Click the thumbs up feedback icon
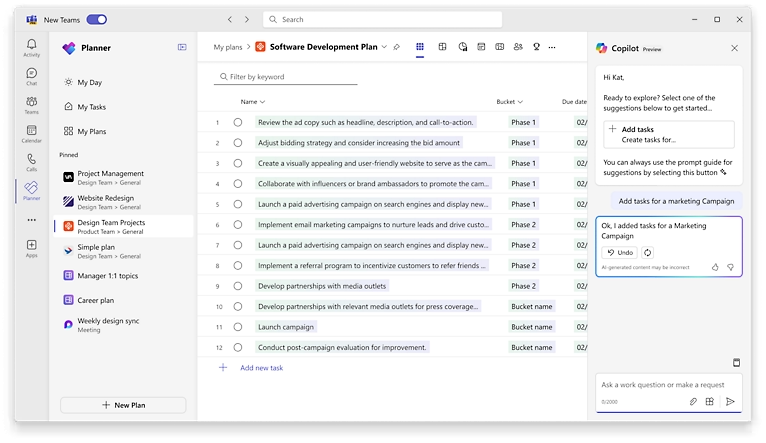Viewport: 766px width, 443px height. pos(715,267)
